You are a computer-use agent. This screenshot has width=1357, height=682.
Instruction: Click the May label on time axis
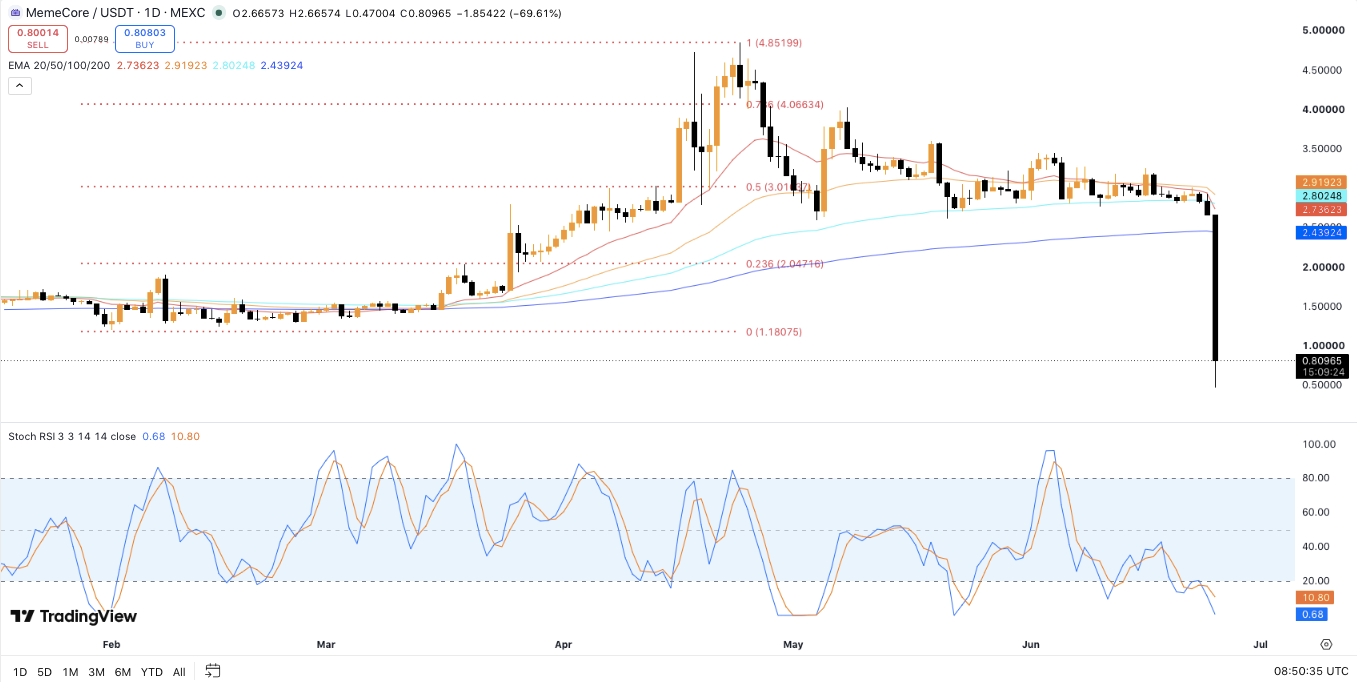coord(794,645)
